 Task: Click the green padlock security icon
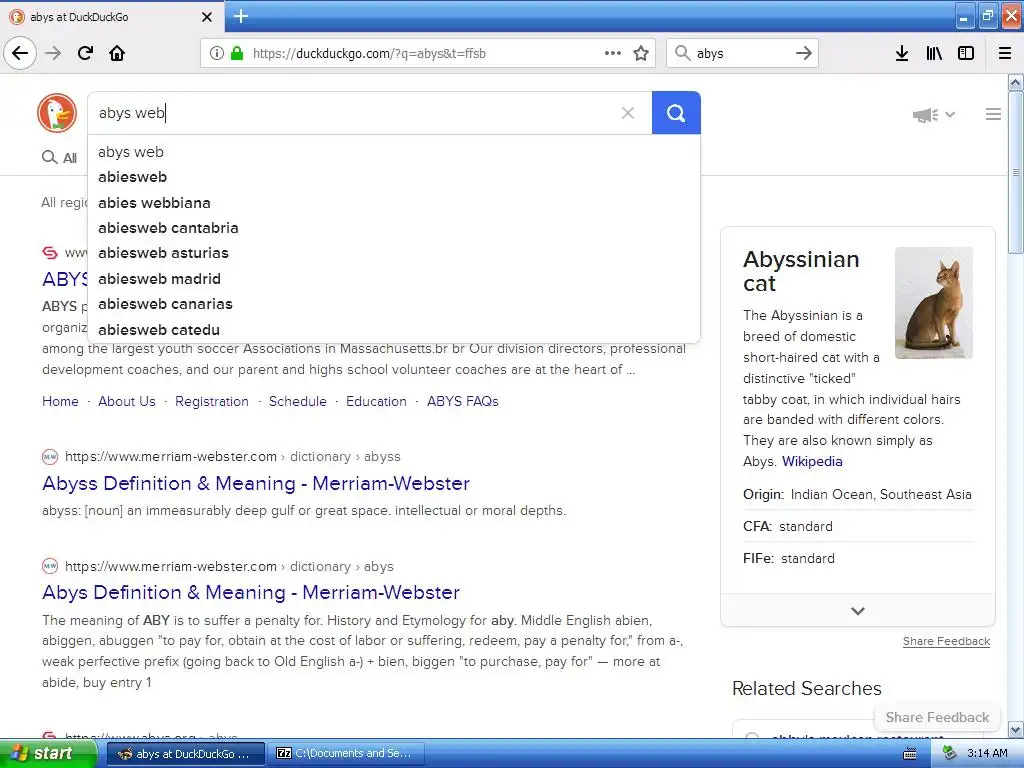(237, 53)
